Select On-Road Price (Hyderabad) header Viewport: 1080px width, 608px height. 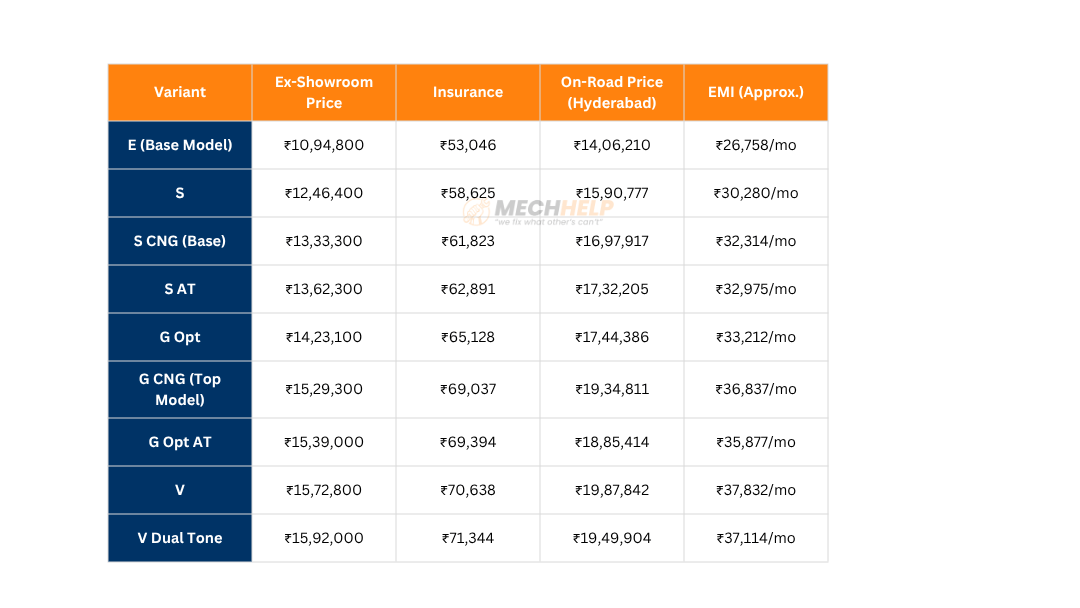[612, 92]
